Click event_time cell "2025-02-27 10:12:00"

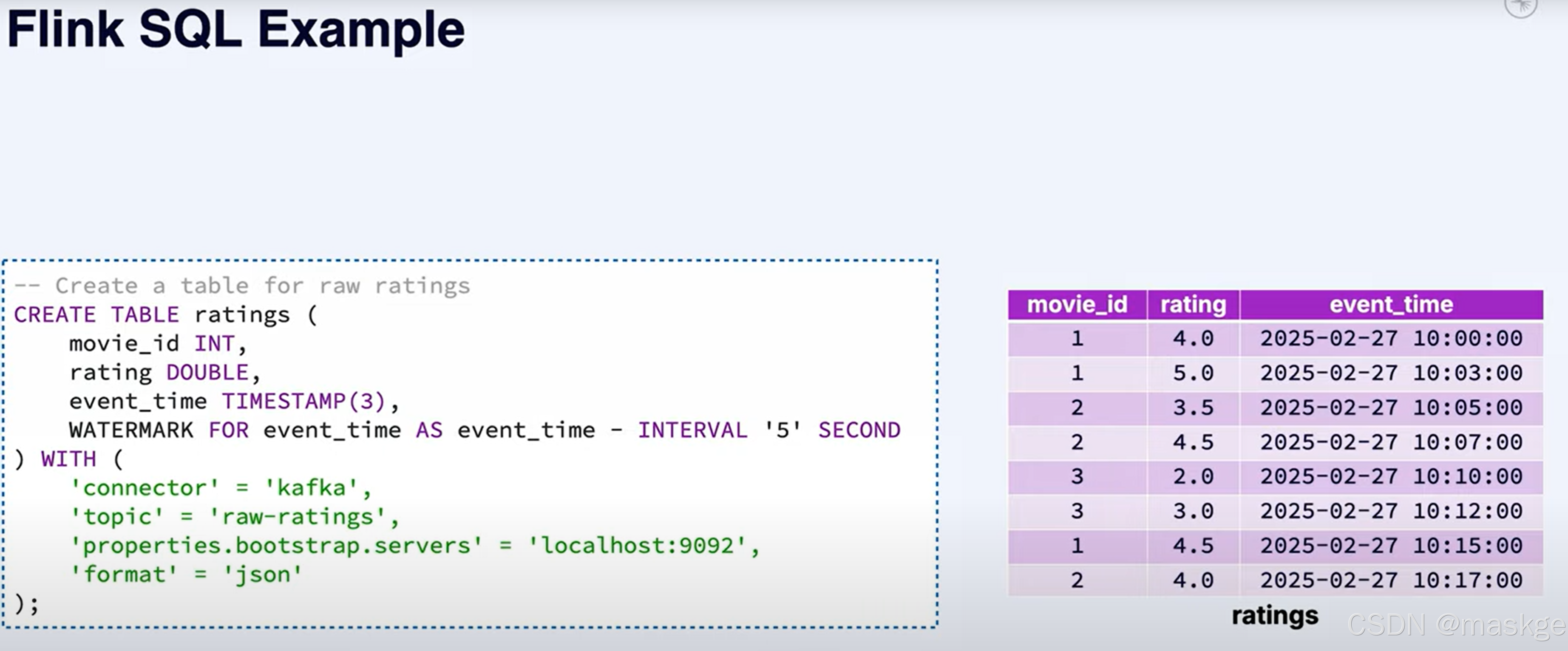click(x=1392, y=511)
